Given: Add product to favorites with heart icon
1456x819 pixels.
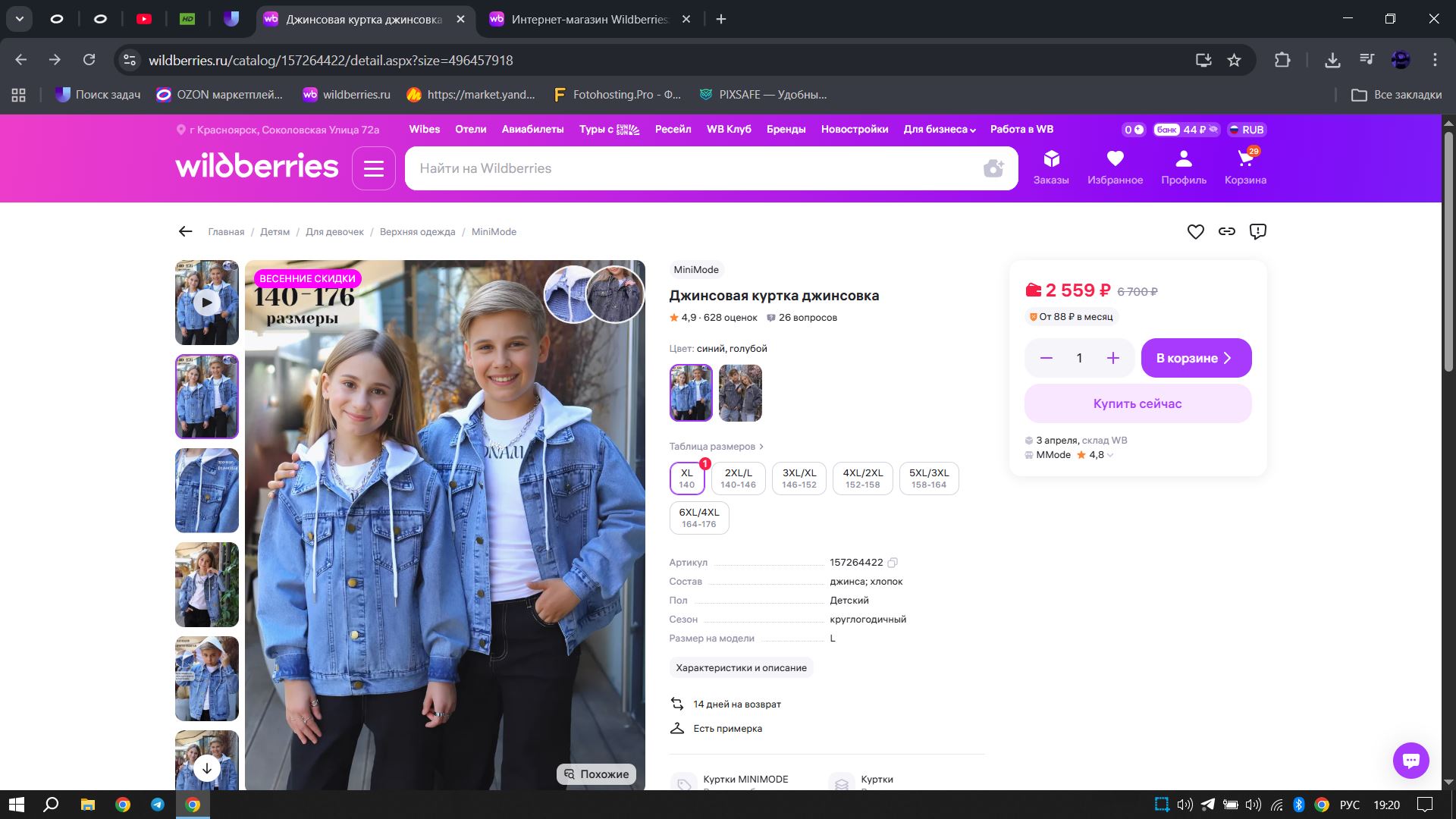Looking at the screenshot, I should 1195,232.
